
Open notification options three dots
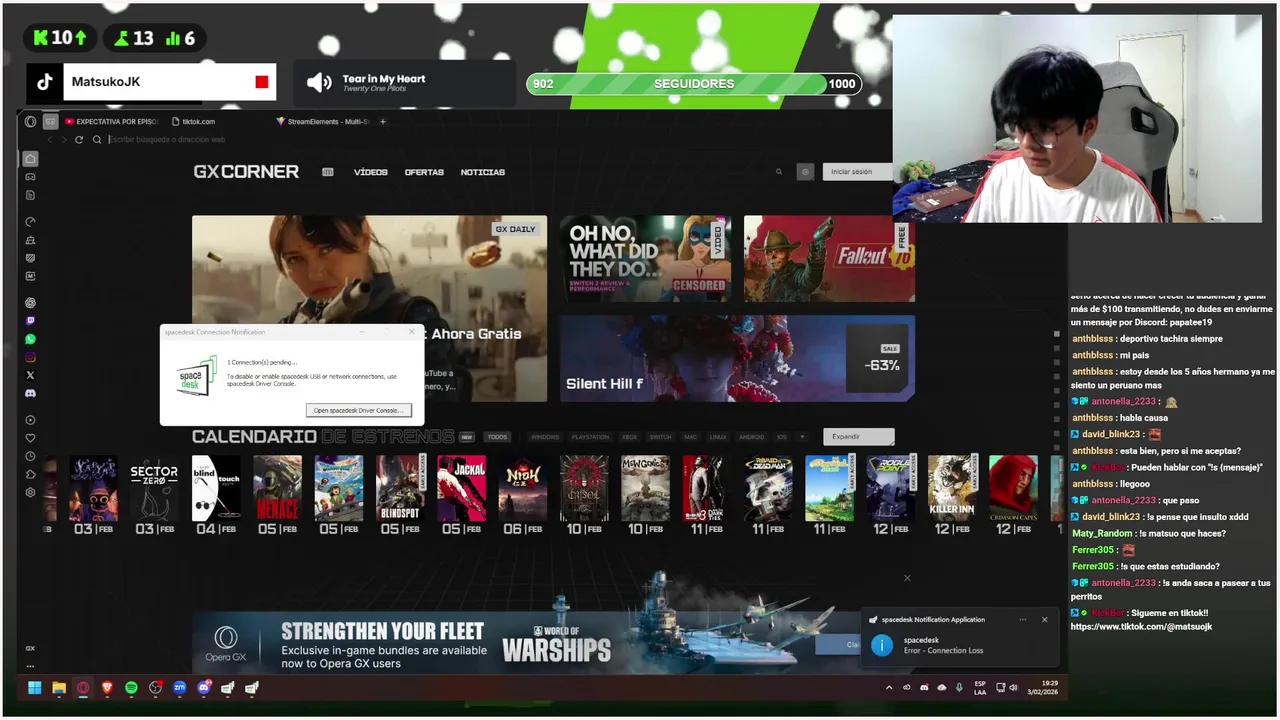tap(1022, 620)
